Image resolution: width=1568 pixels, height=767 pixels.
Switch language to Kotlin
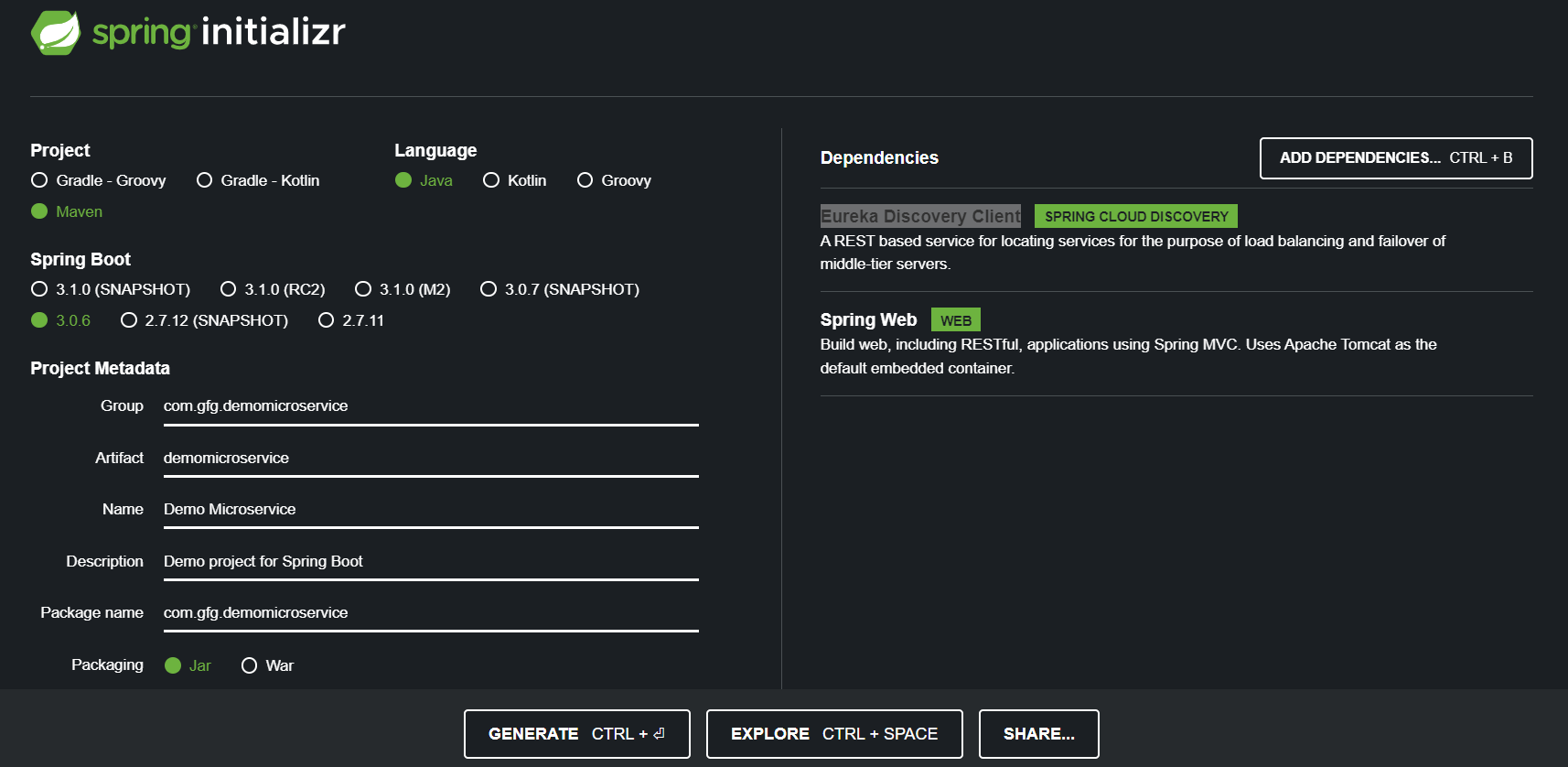pos(491,180)
